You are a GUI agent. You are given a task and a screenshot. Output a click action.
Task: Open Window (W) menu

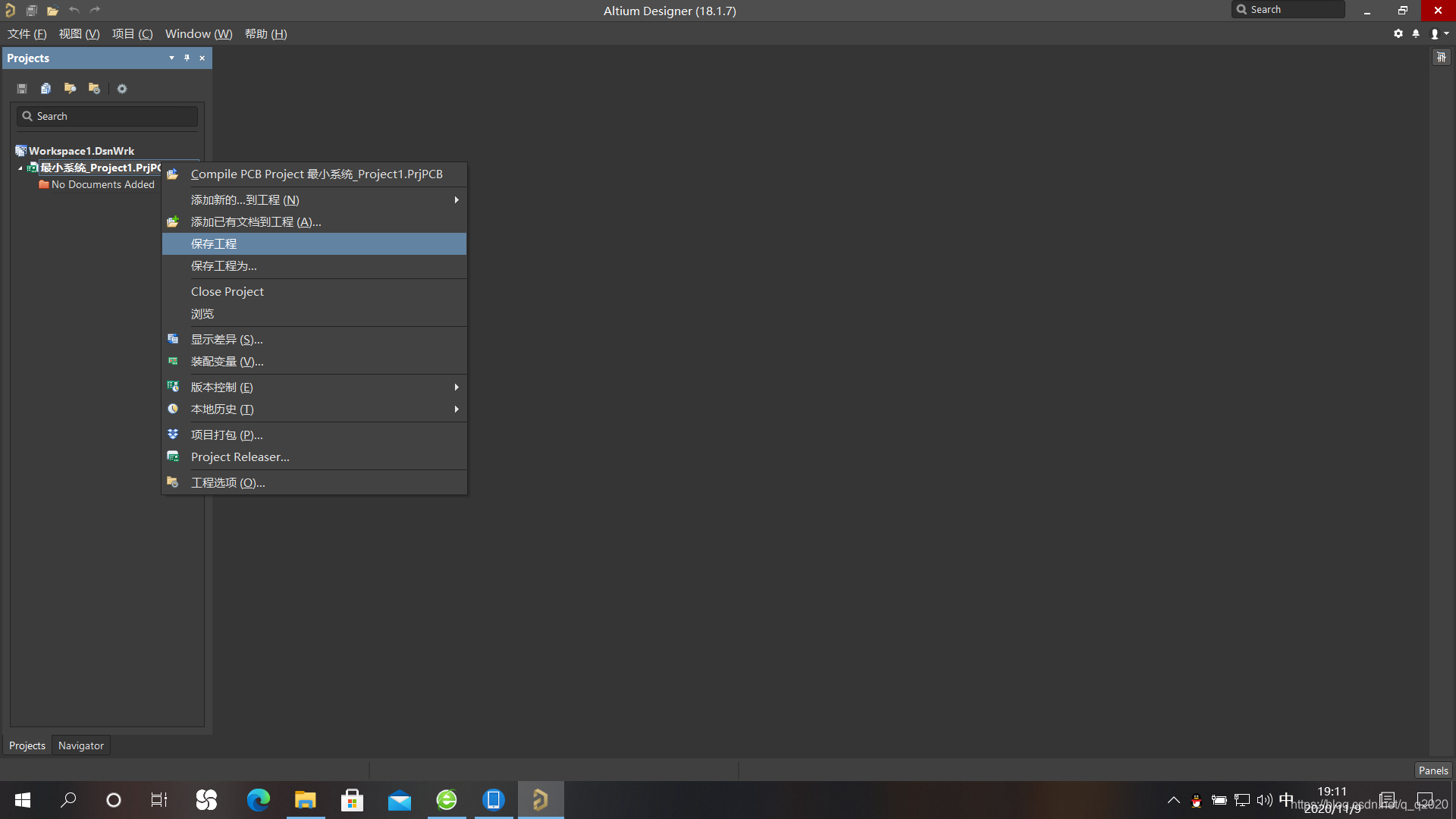tap(199, 33)
